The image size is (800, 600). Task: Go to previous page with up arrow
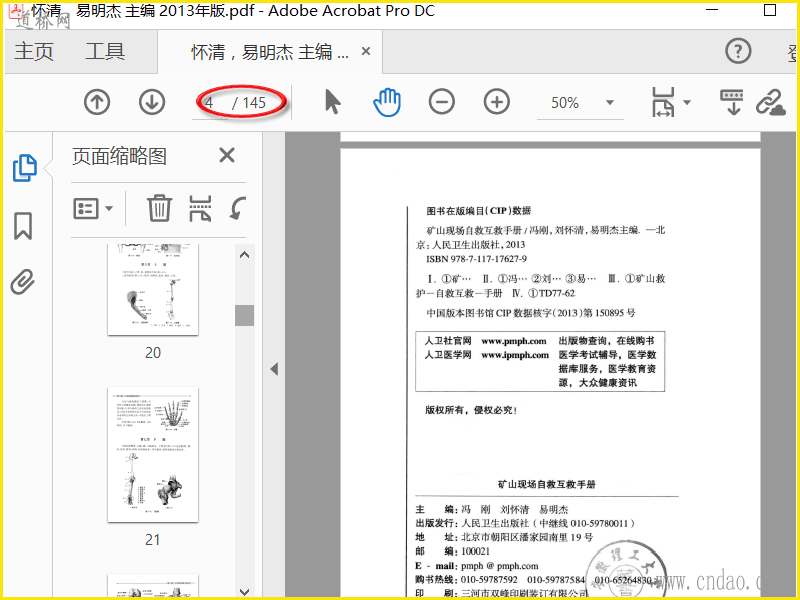tap(97, 102)
